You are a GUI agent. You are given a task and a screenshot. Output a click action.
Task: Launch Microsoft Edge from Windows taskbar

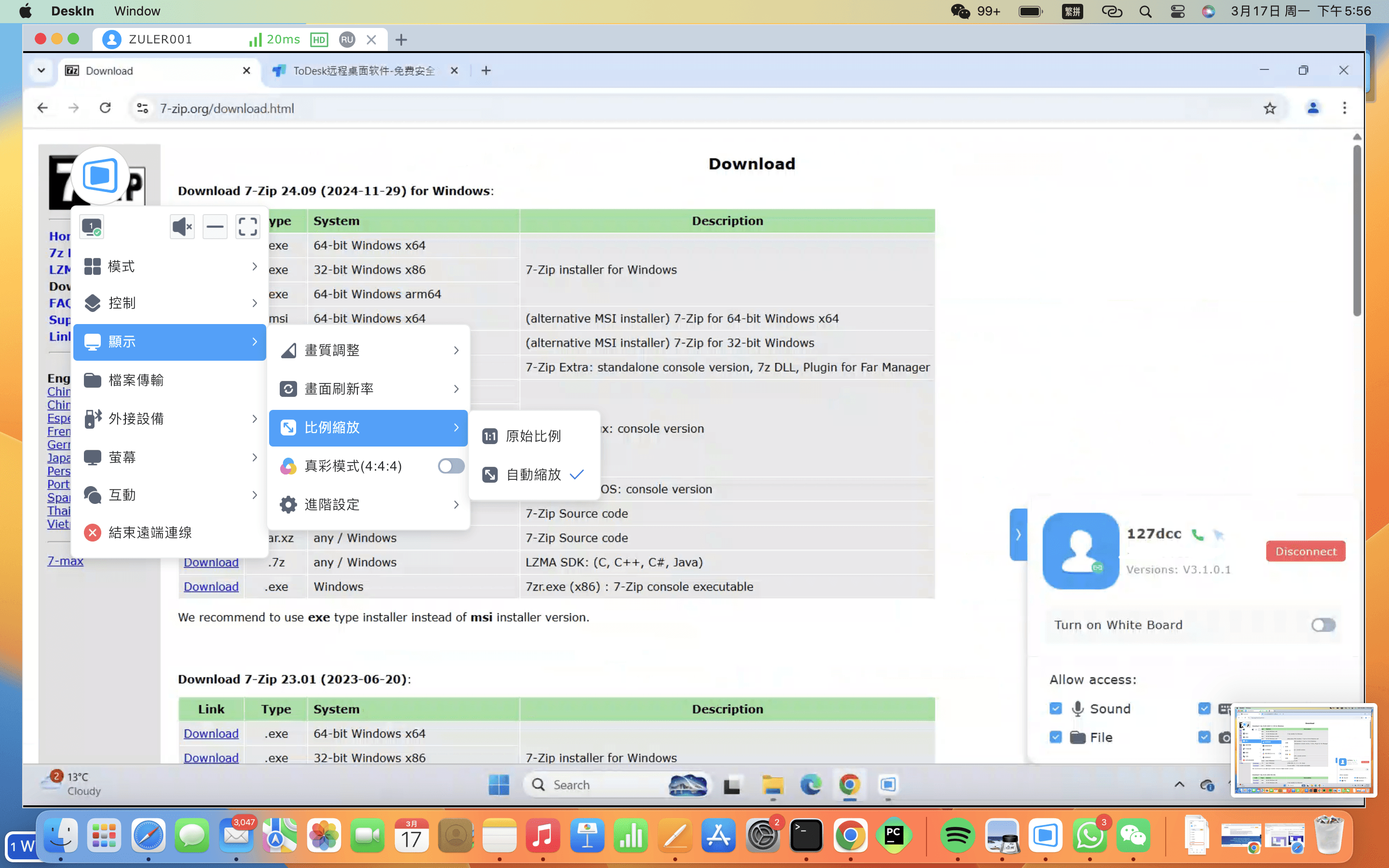pyautogui.click(x=810, y=785)
